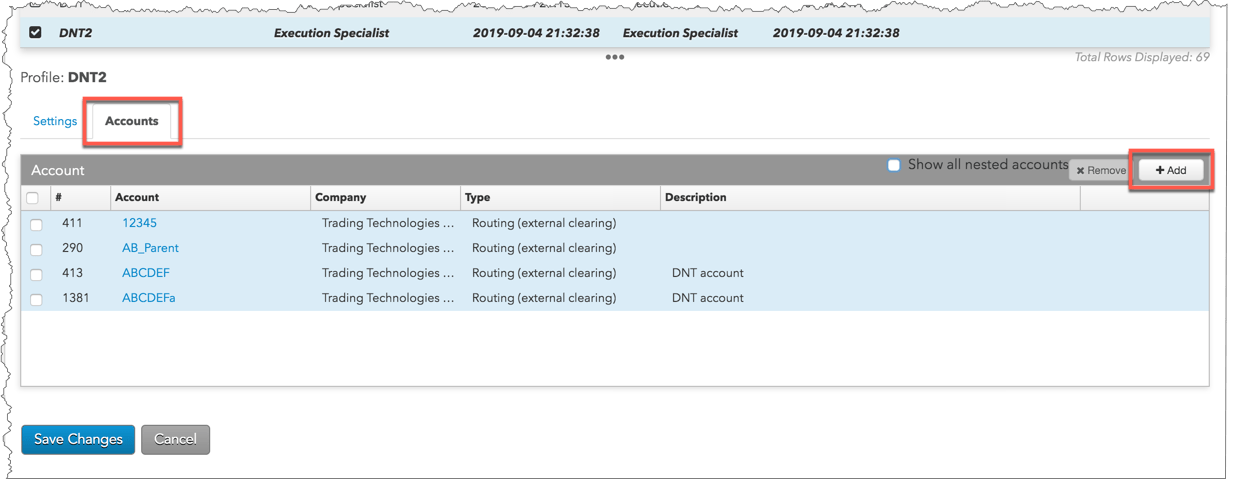This screenshot has height=479, width=1237.
Task: Click Save Changes button
Action: point(78,439)
